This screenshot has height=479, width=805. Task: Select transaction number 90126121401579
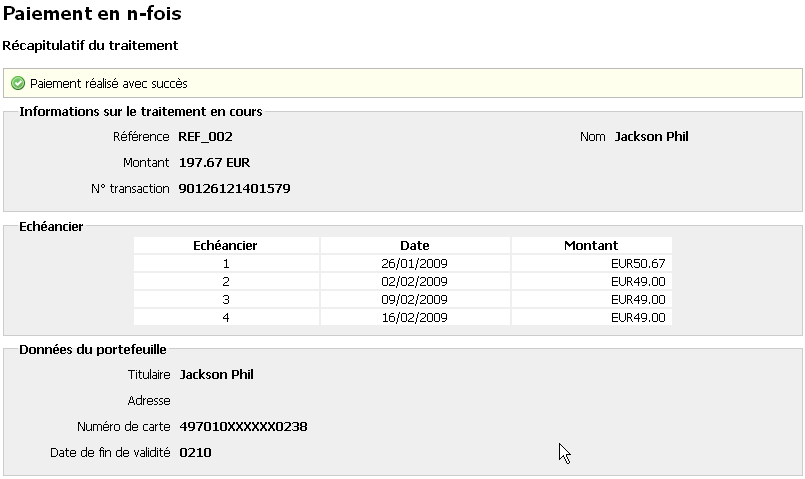click(234, 188)
